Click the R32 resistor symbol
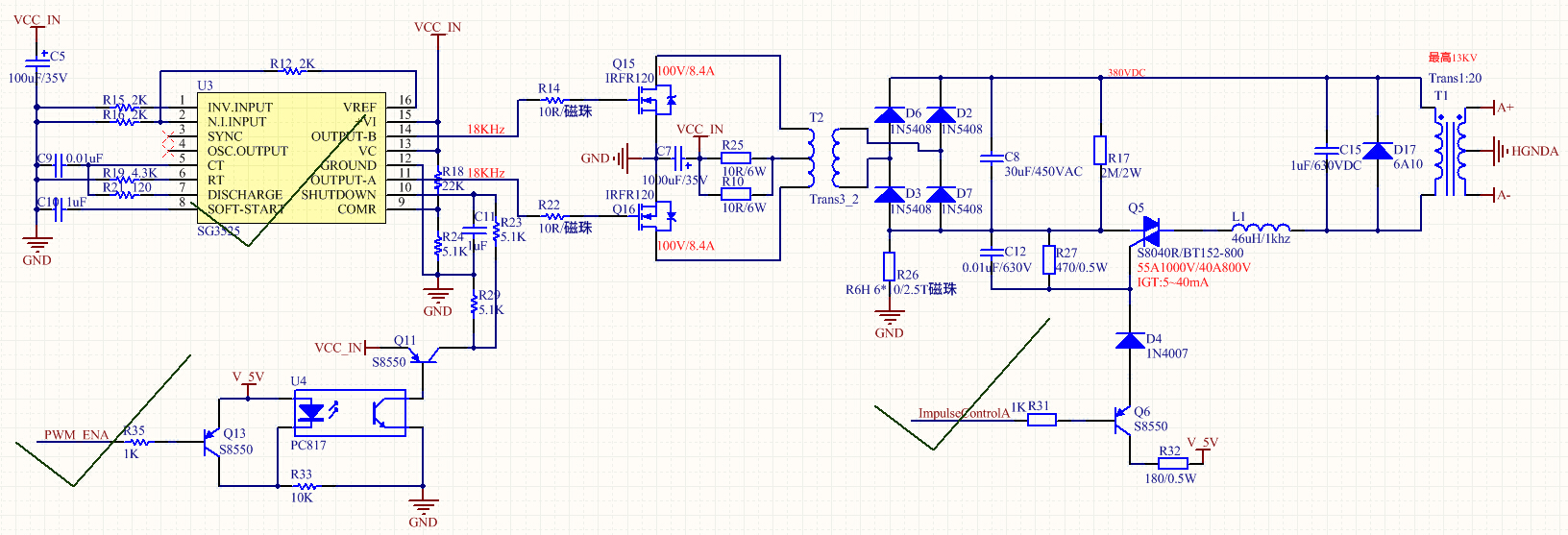1568x535 pixels. click(x=1173, y=463)
